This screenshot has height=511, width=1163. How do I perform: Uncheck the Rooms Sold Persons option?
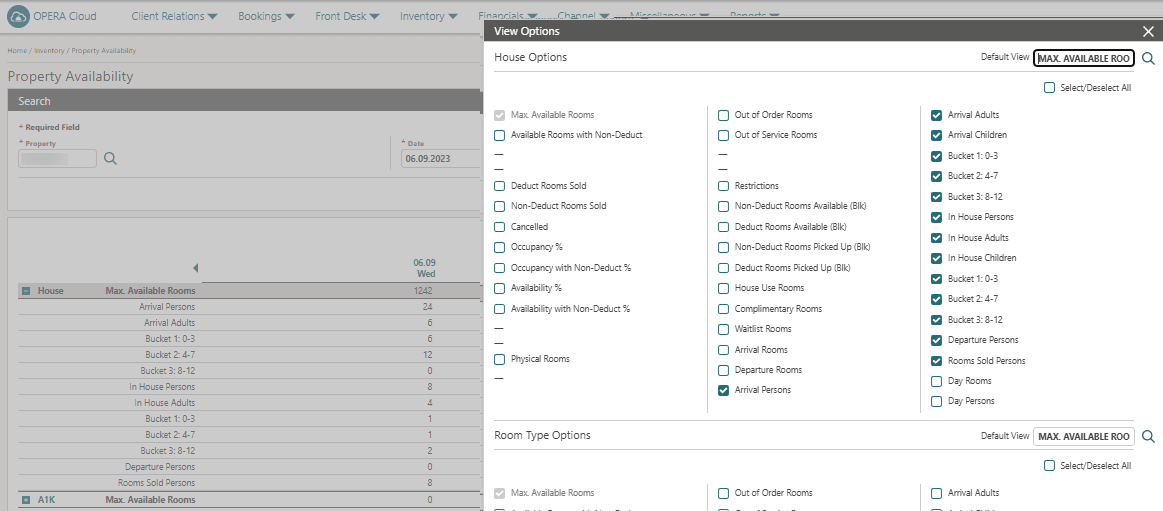[x=937, y=361]
